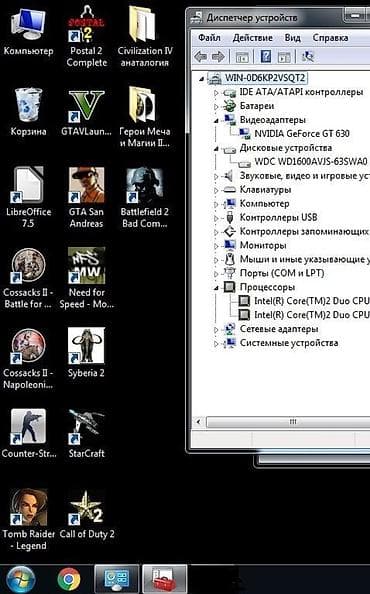Launch the GTAVLauncher shortcut
Viewport: 370px width, 594px height.
pos(86,112)
